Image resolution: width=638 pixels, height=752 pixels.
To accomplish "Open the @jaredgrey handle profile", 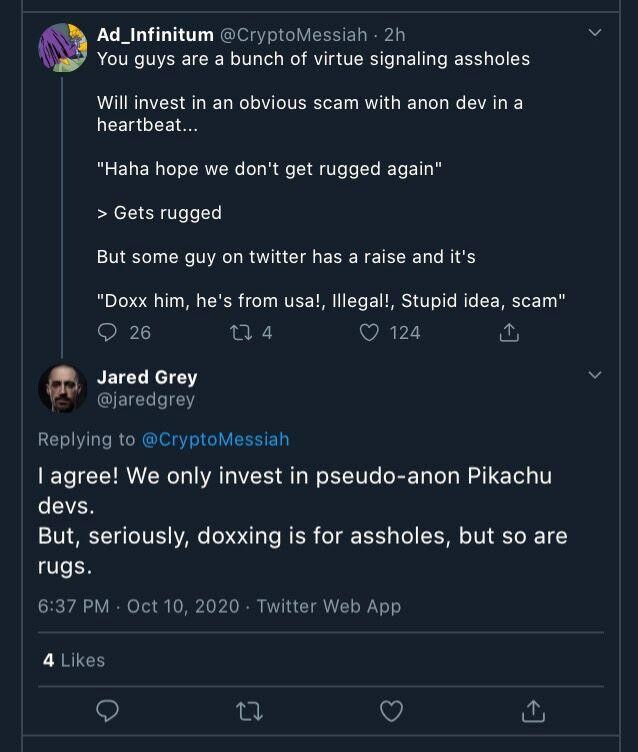I will click(x=146, y=399).
